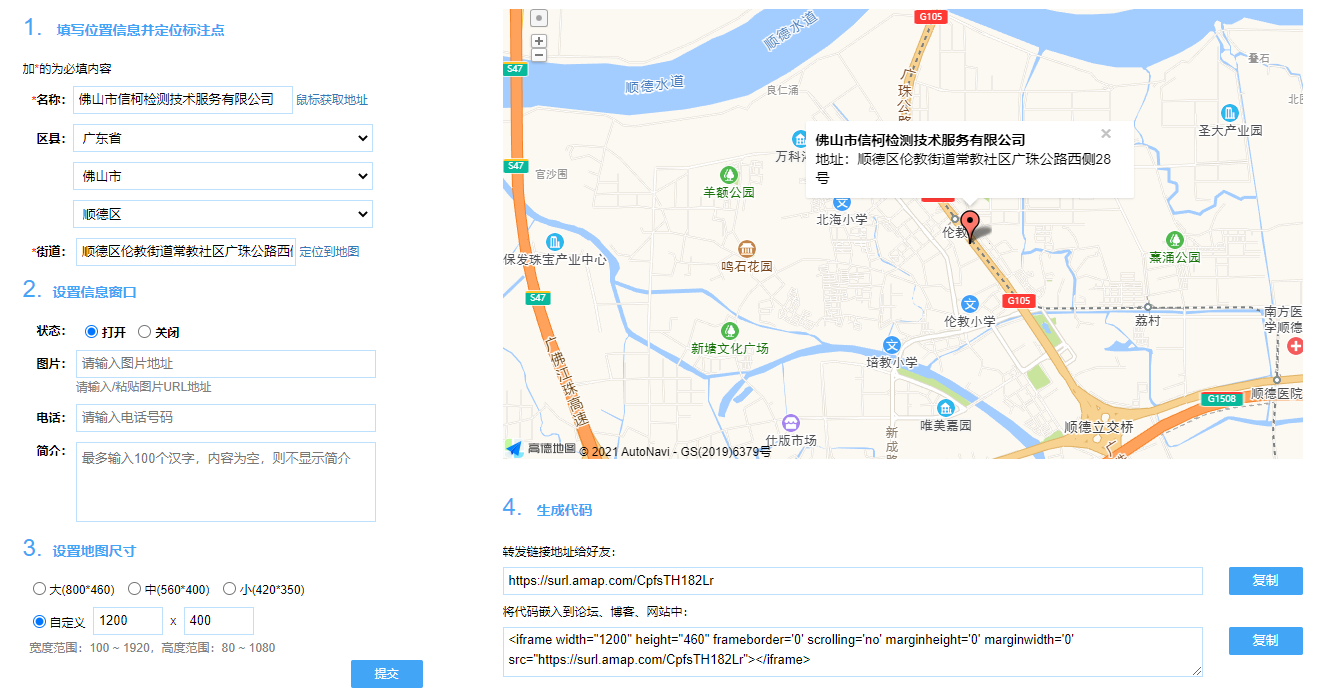Screen dimensions: 1325x694
Task: Click the 简介 description textarea
Action: (226, 482)
